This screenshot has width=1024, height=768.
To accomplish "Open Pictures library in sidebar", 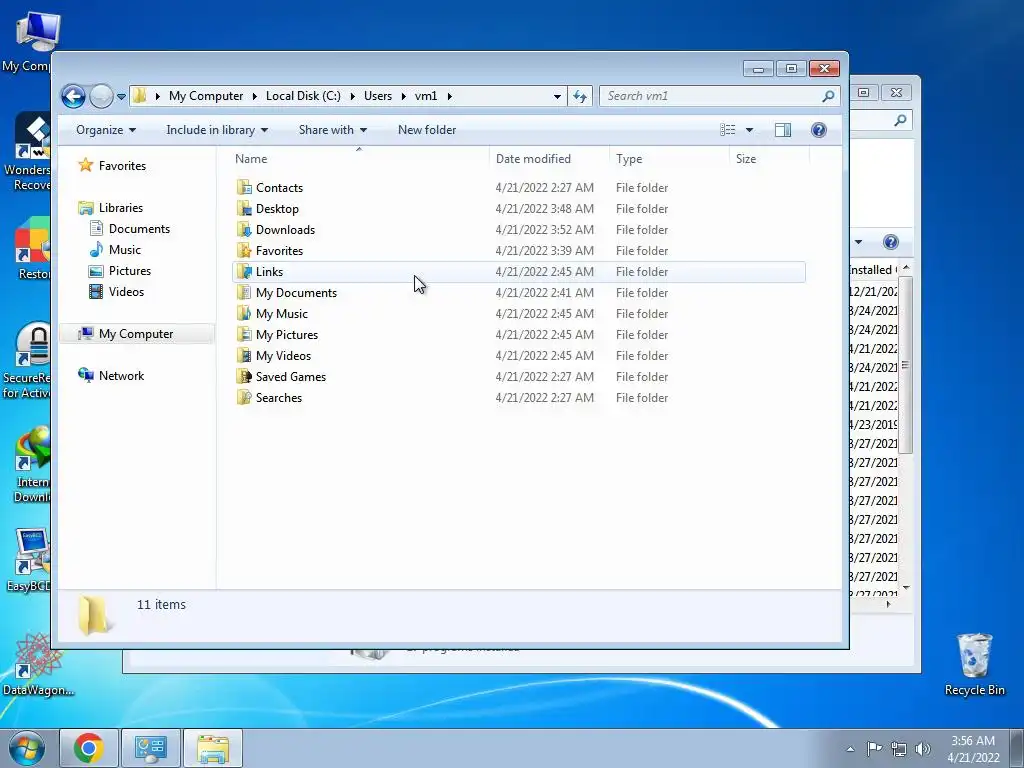I will tap(120, 270).
